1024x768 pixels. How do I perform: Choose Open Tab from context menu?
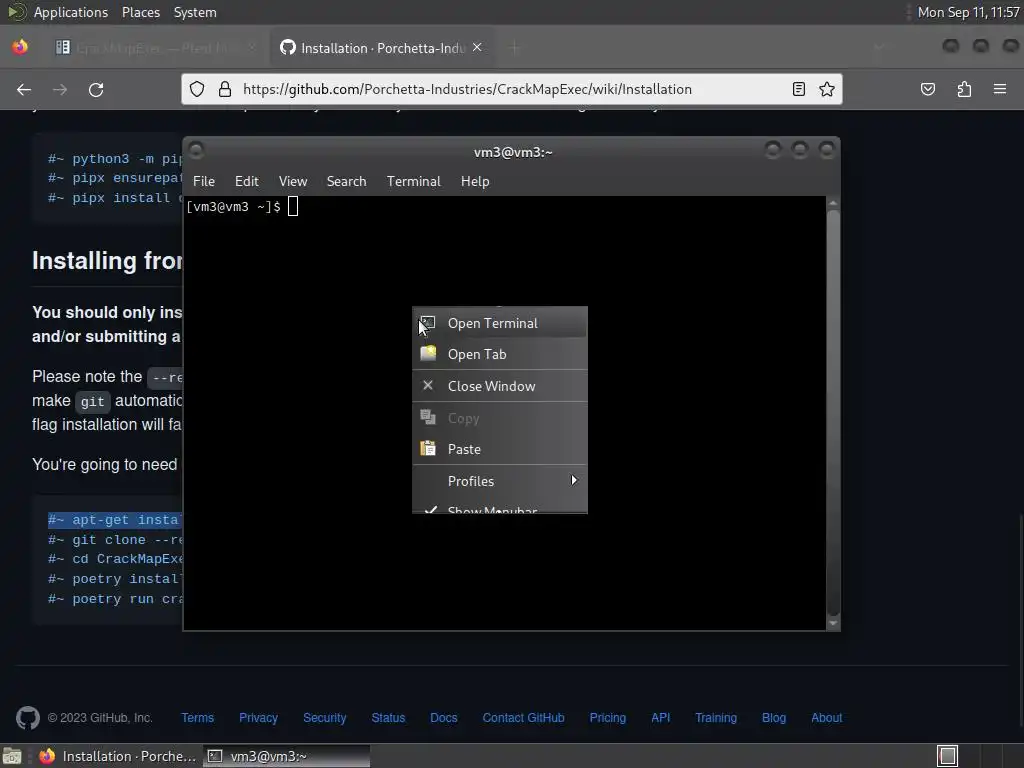tap(500, 354)
